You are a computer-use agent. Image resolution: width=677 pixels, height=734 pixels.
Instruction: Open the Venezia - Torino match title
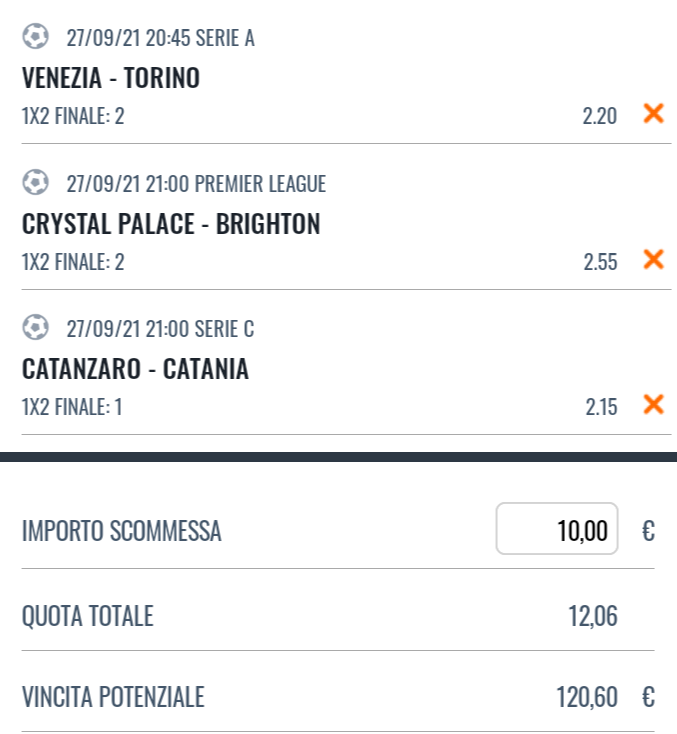[x=110, y=78]
